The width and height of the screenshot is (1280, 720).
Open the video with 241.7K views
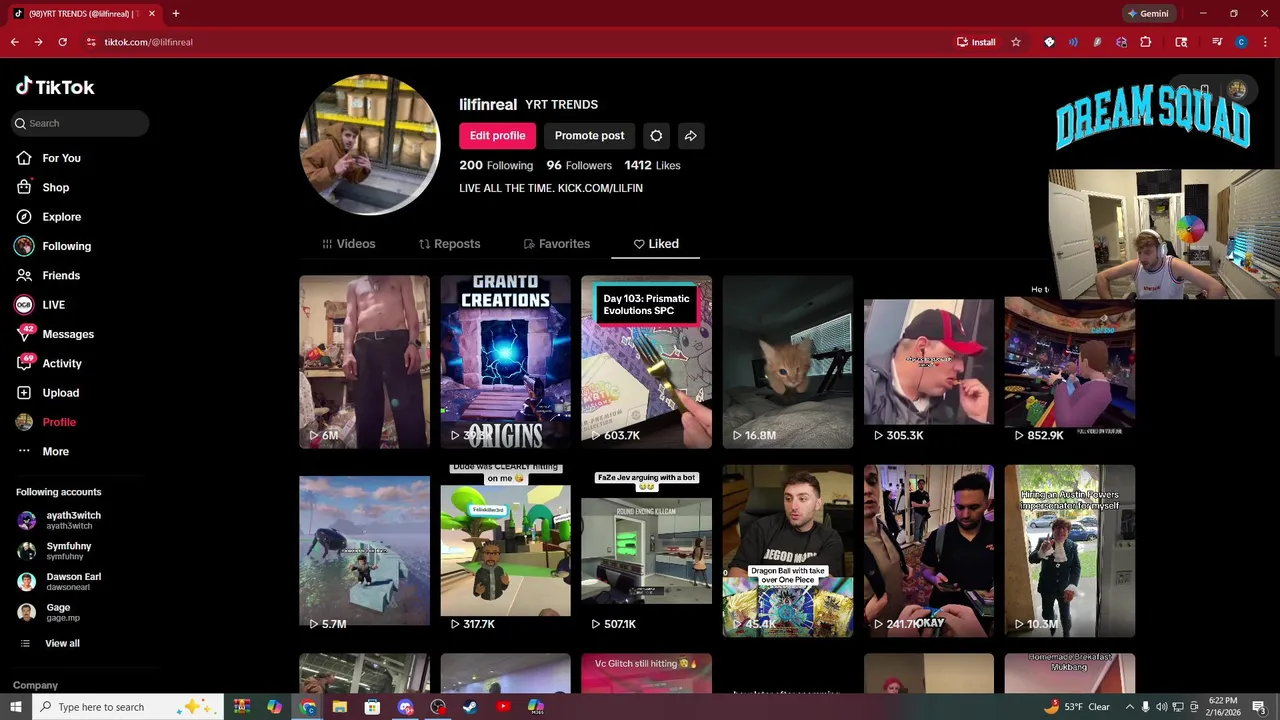tap(929, 551)
